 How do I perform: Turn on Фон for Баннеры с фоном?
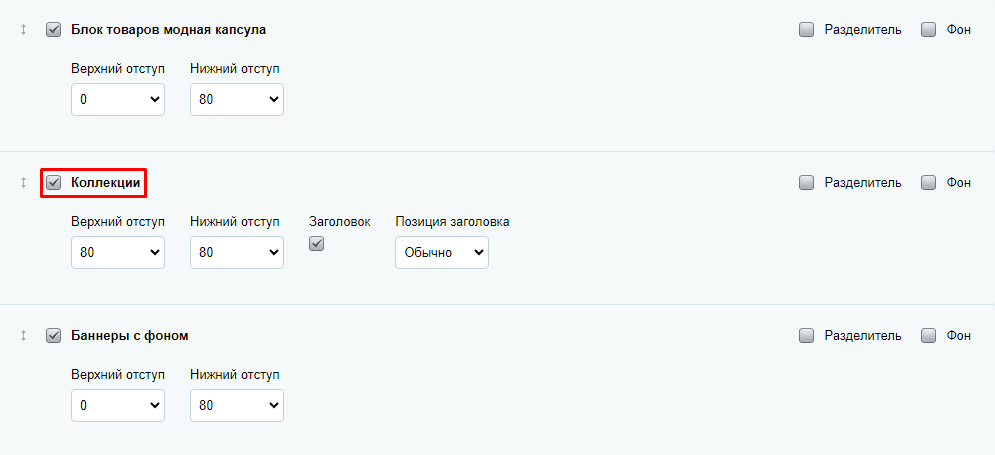928,336
